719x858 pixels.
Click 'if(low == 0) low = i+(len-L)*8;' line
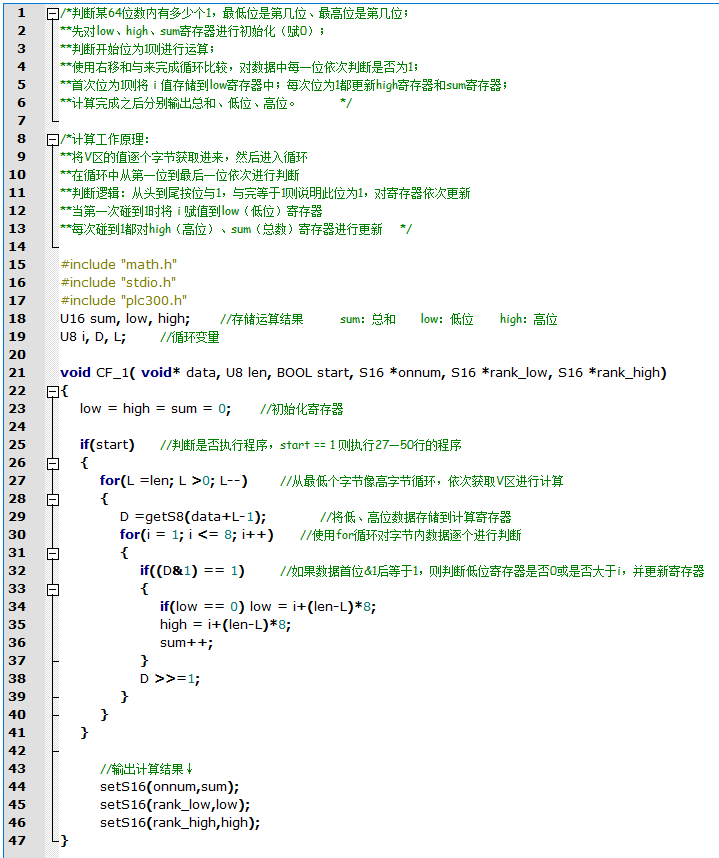pyautogui.click(x=268, y=606)
